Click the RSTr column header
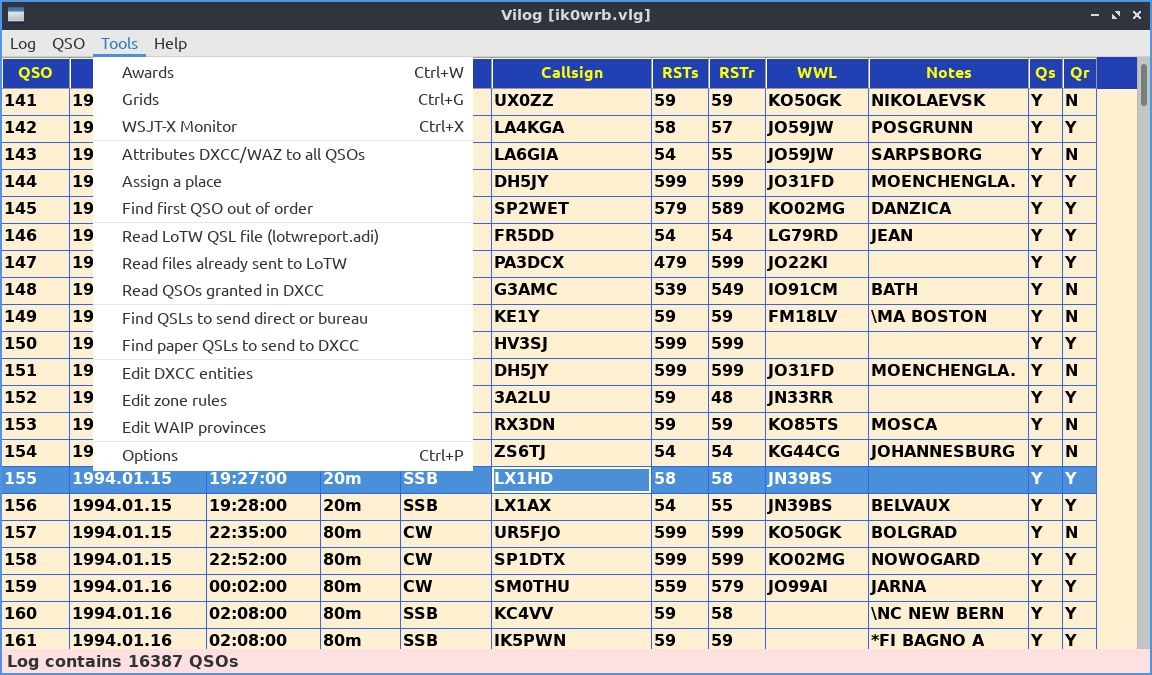This screenshot has width=1152, height=675. click(x=737, y=73)
